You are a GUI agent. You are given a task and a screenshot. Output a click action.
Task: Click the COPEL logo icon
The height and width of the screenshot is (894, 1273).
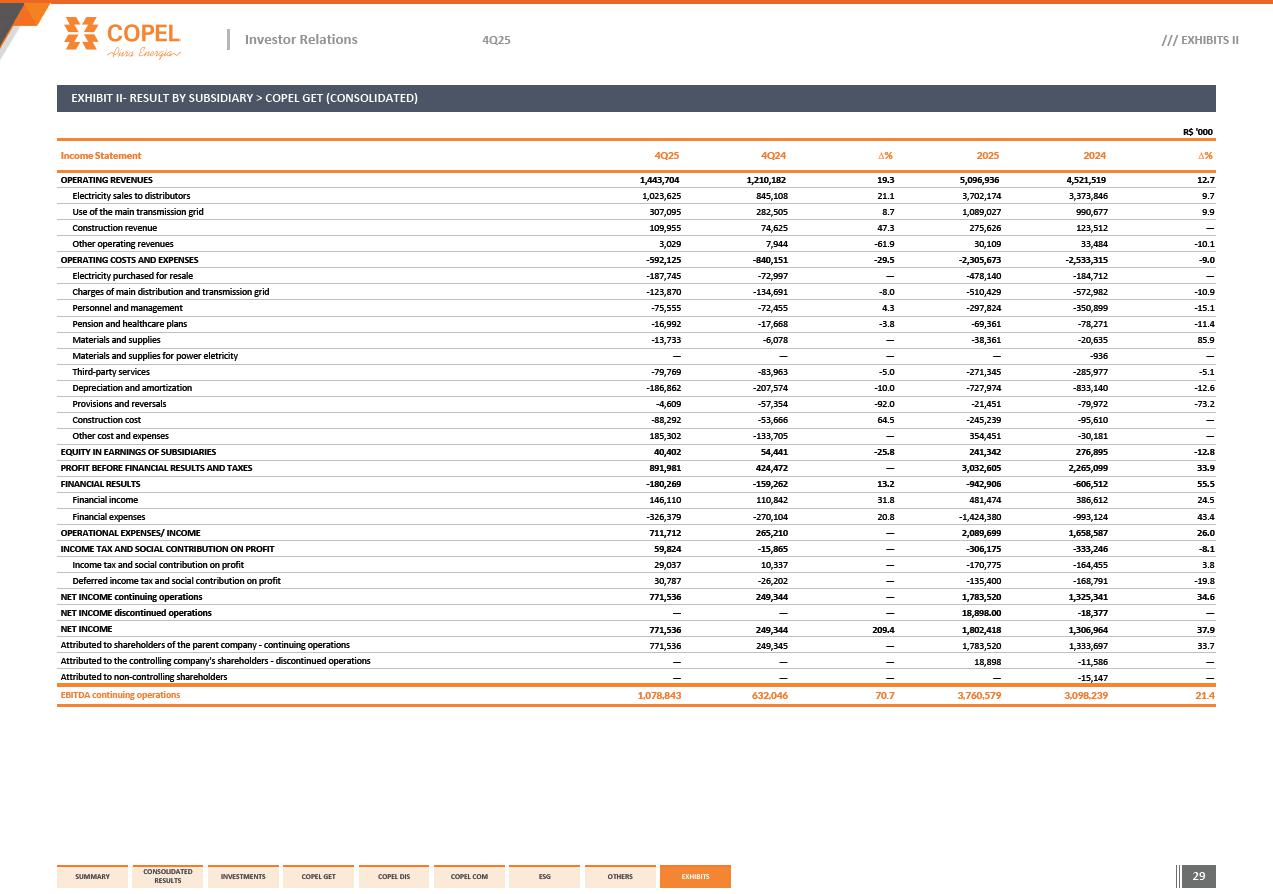pyautogui.click(x=80, y=32)
